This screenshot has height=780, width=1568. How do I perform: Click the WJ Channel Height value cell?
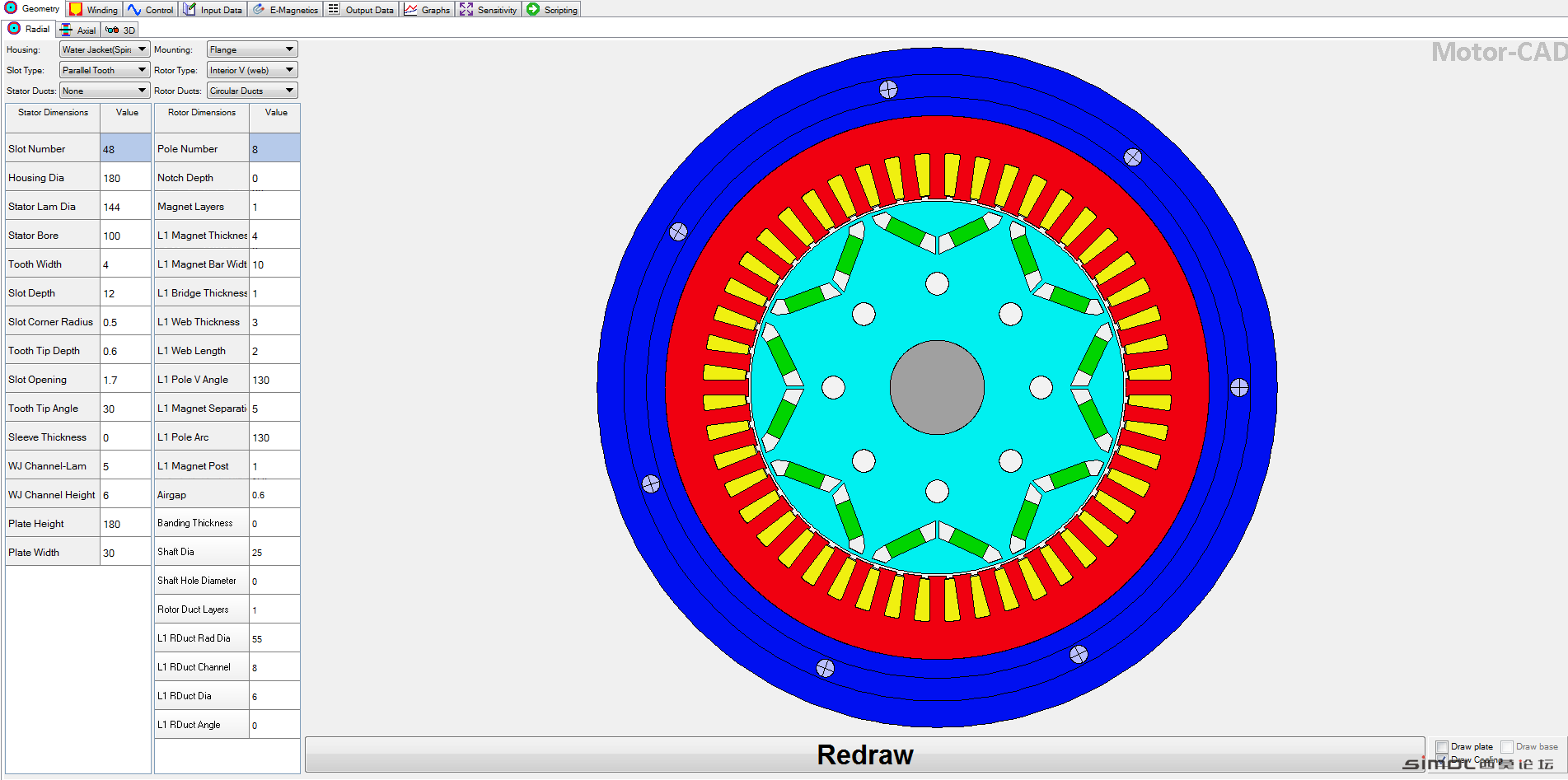pos(125,494)
